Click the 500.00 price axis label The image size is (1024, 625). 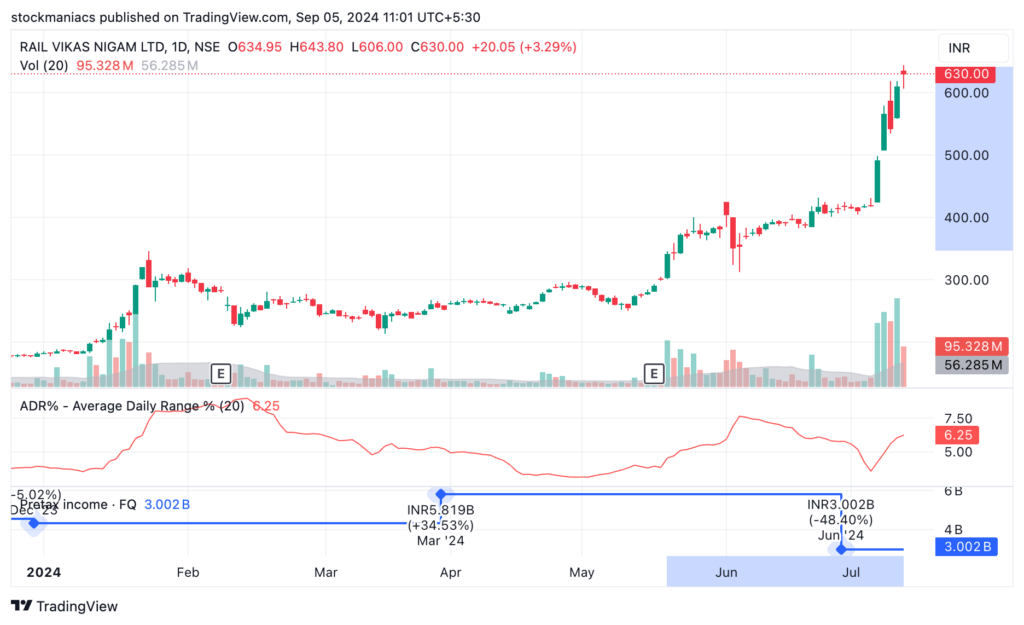967,155
